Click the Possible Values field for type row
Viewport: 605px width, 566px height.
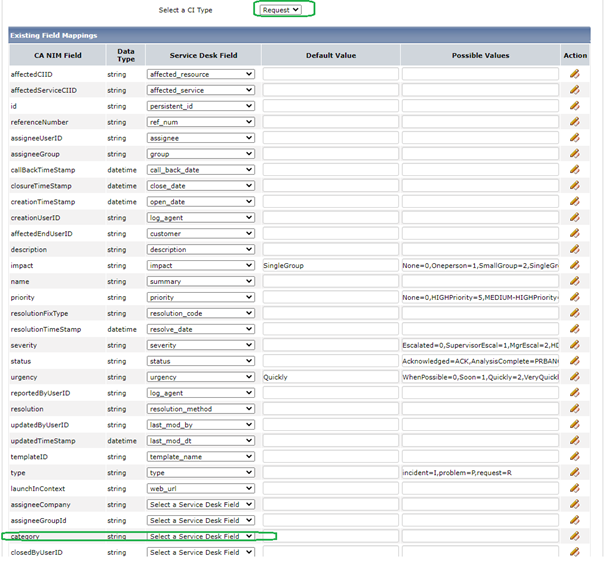coord(480,472)
